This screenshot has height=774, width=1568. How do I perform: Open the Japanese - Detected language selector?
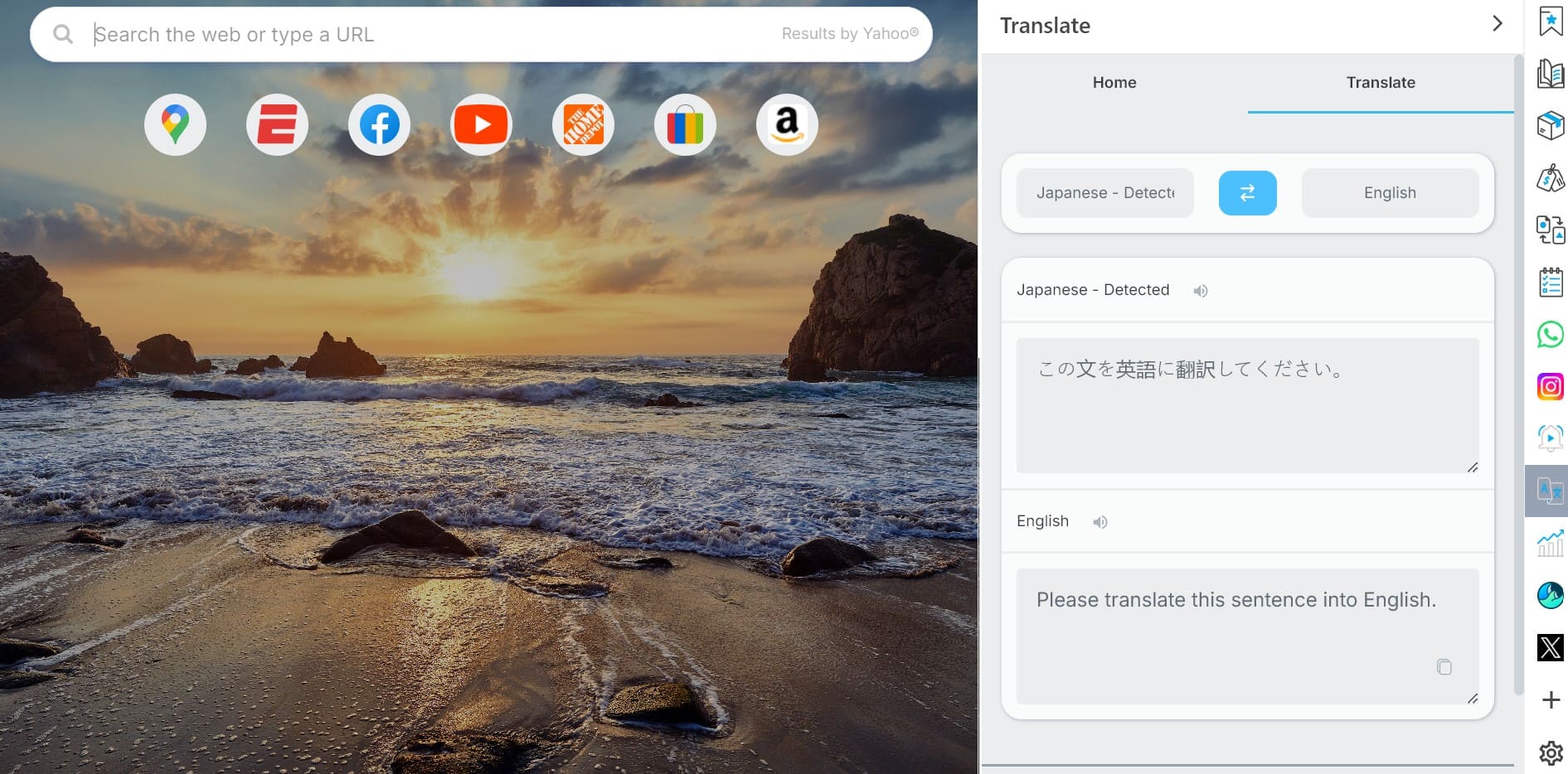(x=1104, y=192)
